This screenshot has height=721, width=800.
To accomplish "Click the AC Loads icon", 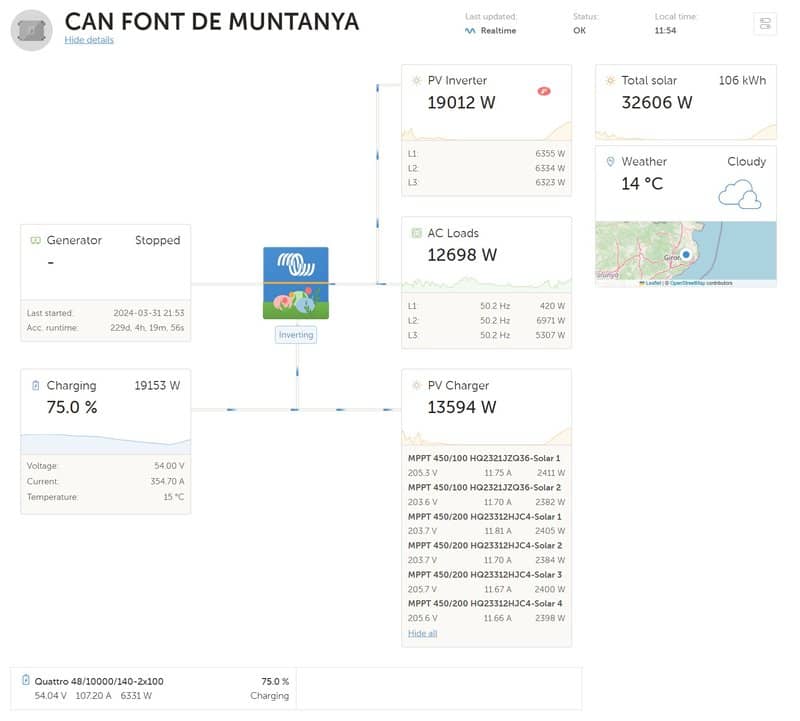I will (416, 233).
